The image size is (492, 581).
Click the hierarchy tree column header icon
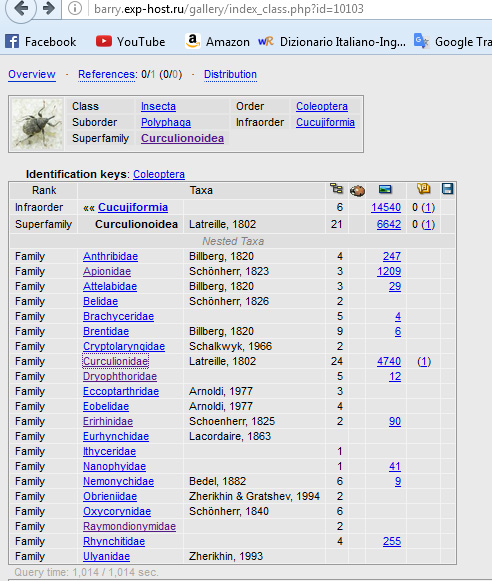pos(336,189)
